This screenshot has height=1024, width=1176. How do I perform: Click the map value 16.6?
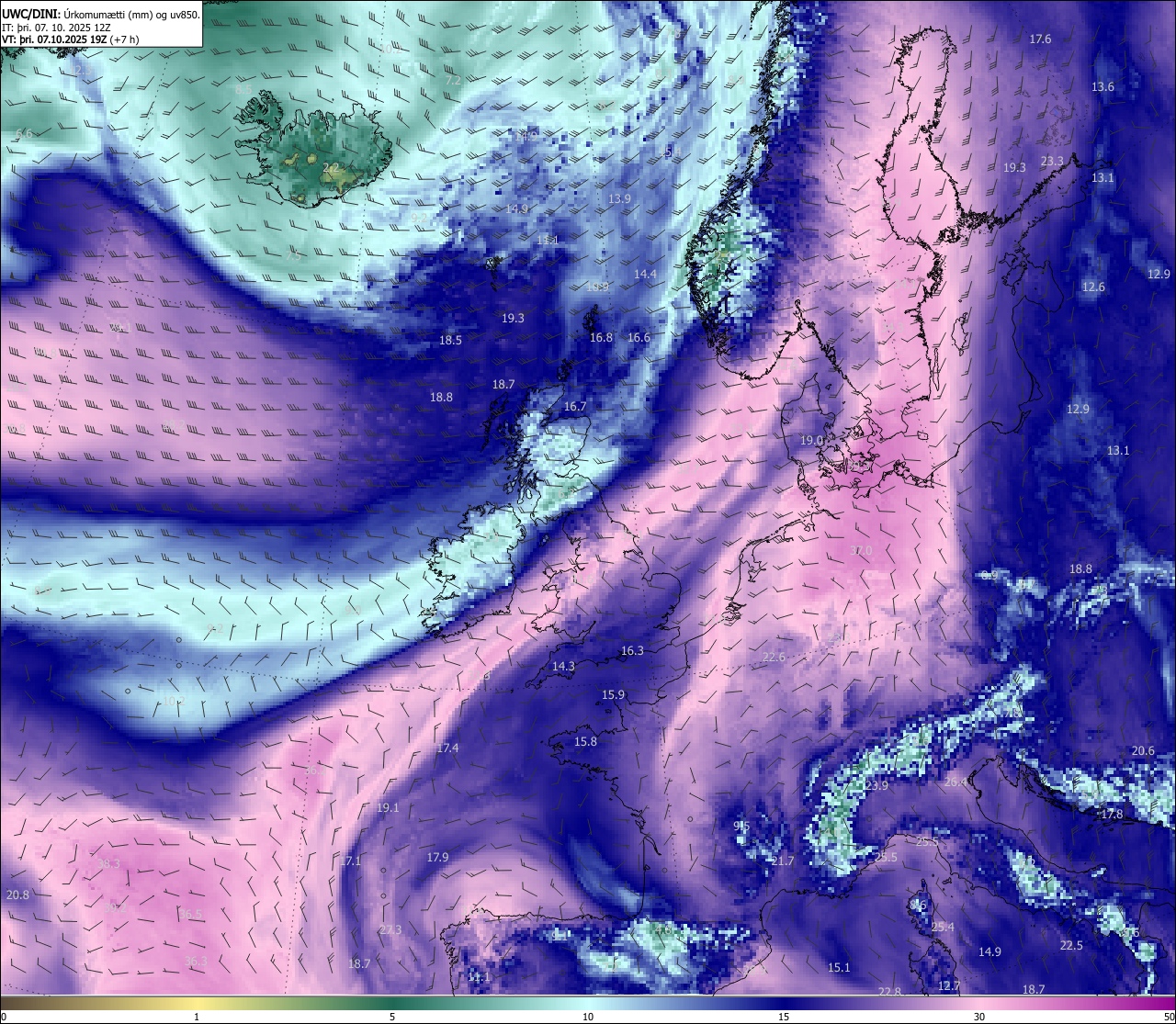(639, 338)
